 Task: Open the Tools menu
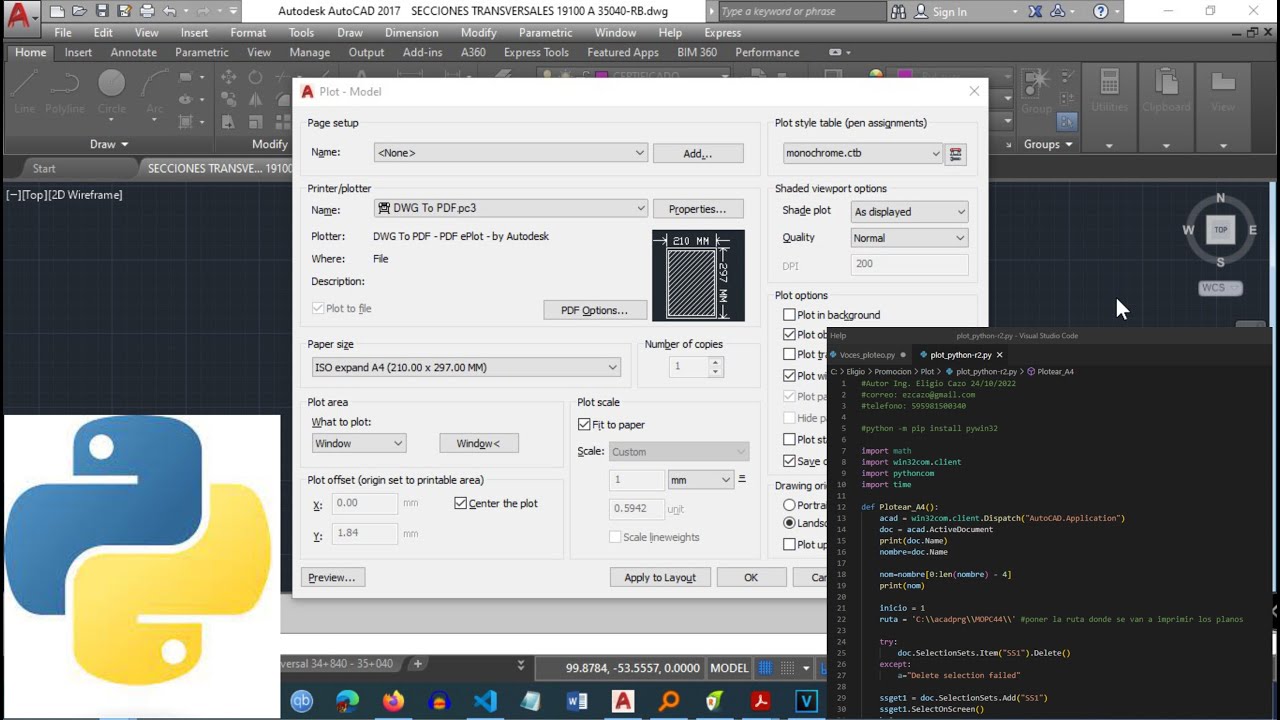(301, 33)
